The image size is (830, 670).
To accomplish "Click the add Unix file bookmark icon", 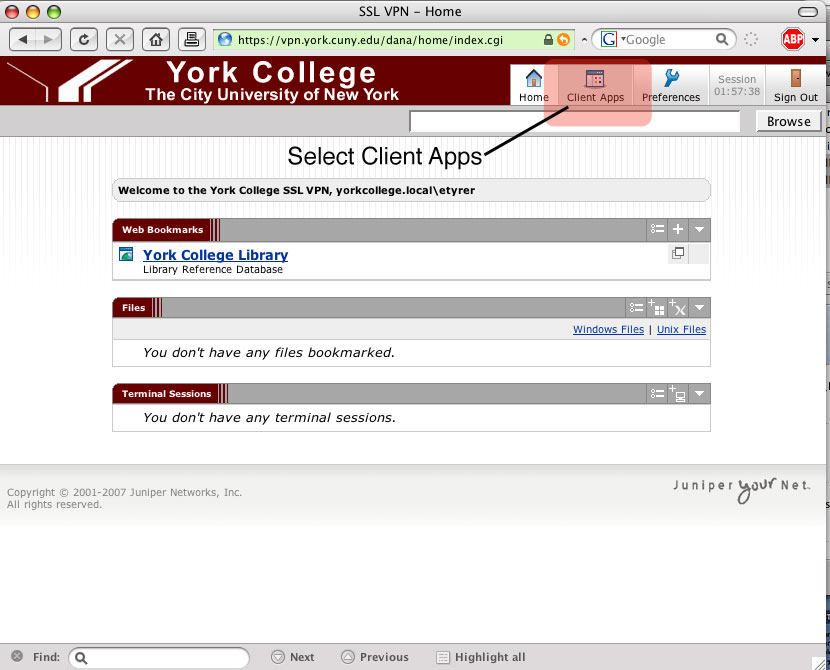I will point(678,307).
